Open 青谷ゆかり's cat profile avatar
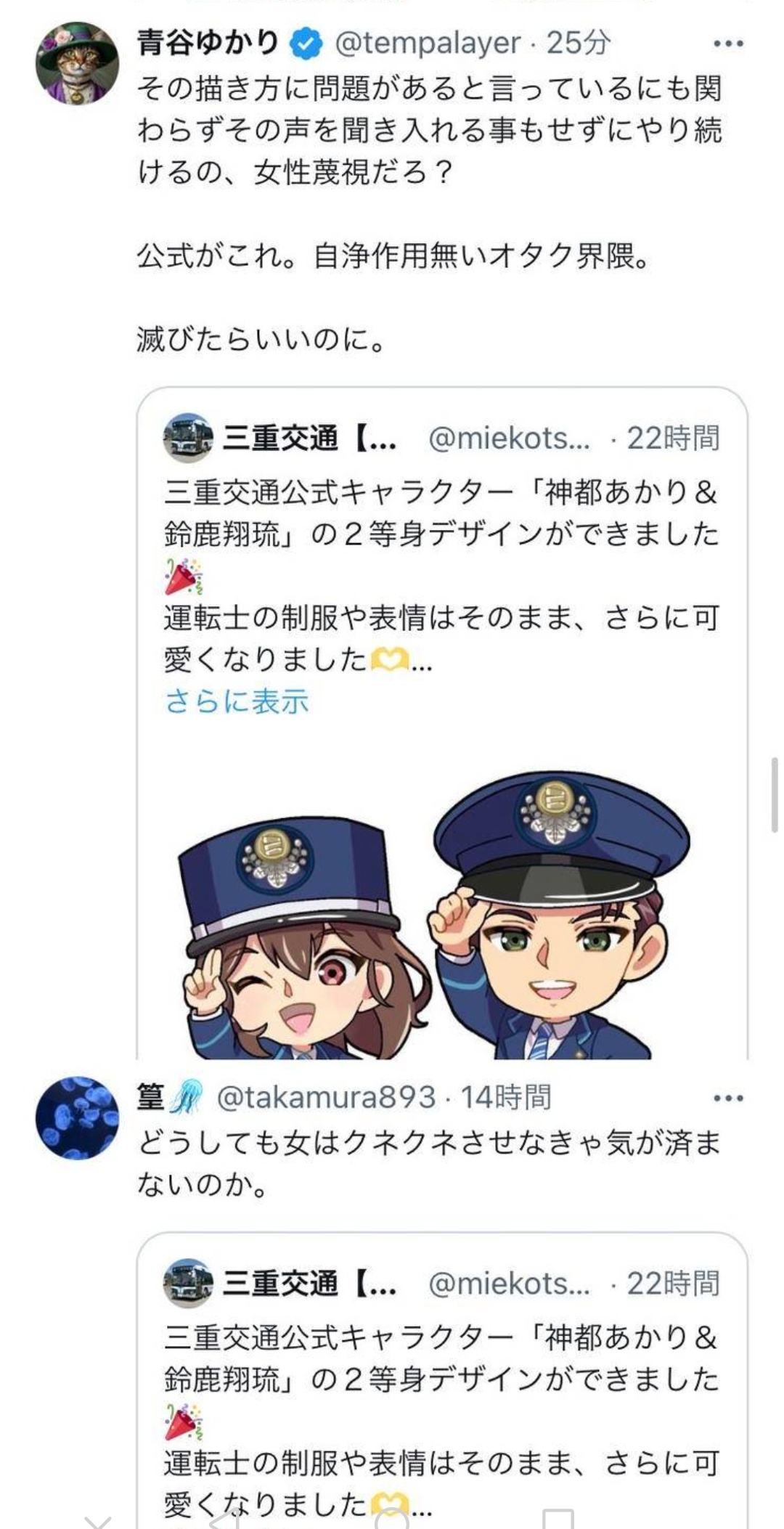The height and width of the screenshot is (1529, 784). coord(77,64)
